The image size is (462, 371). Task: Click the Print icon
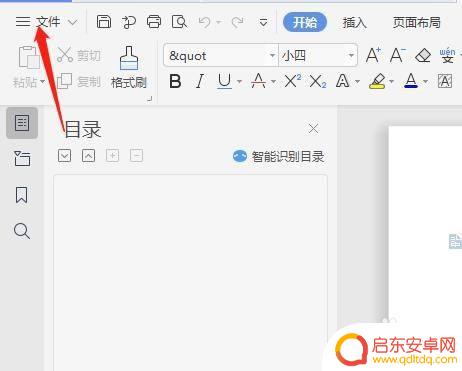[x=154, y=22]
